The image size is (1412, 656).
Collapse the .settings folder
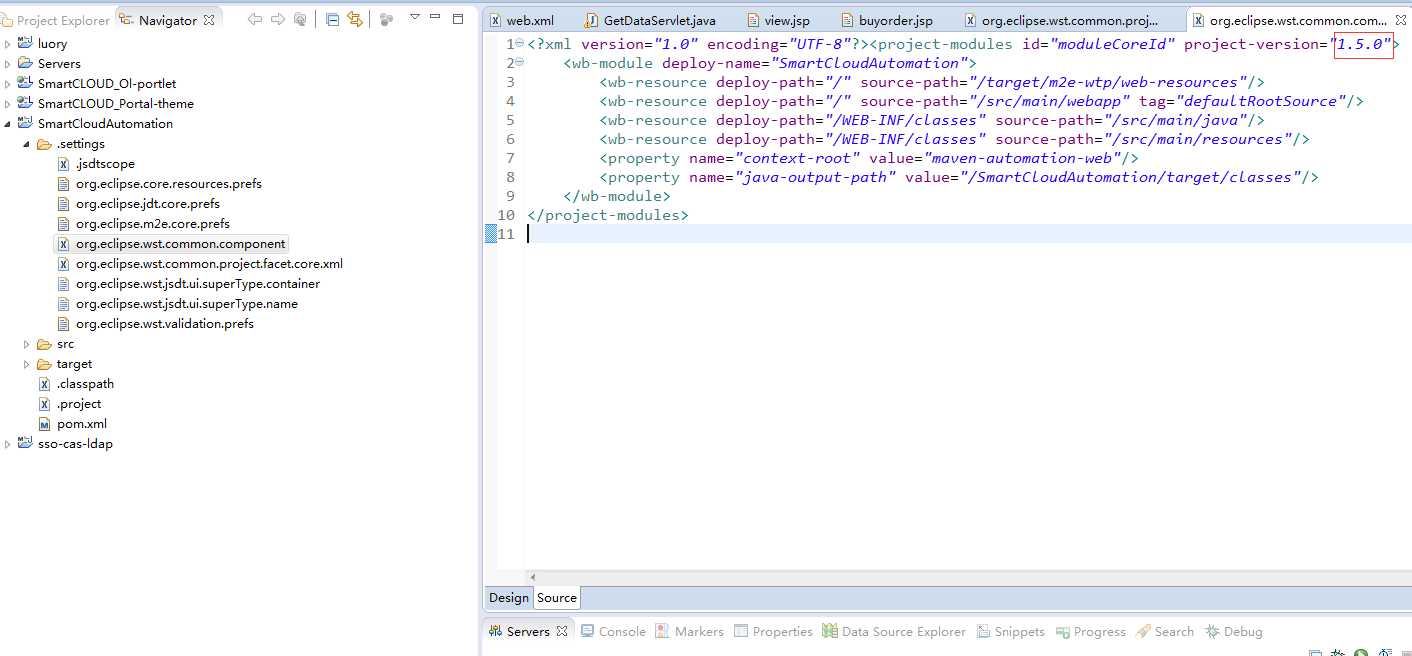coord(27,144)
